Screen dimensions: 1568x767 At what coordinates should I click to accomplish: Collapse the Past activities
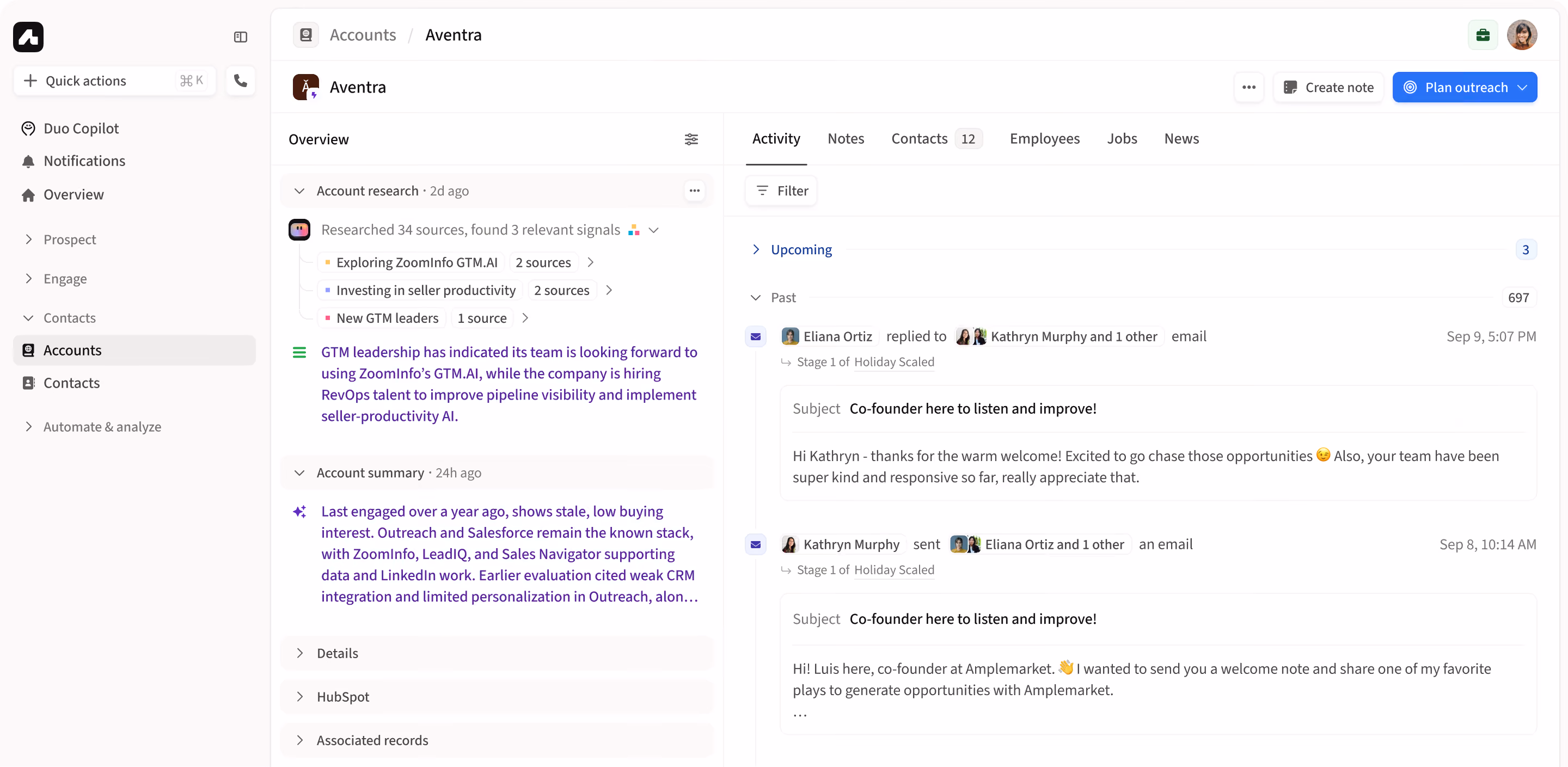(755, 298)
